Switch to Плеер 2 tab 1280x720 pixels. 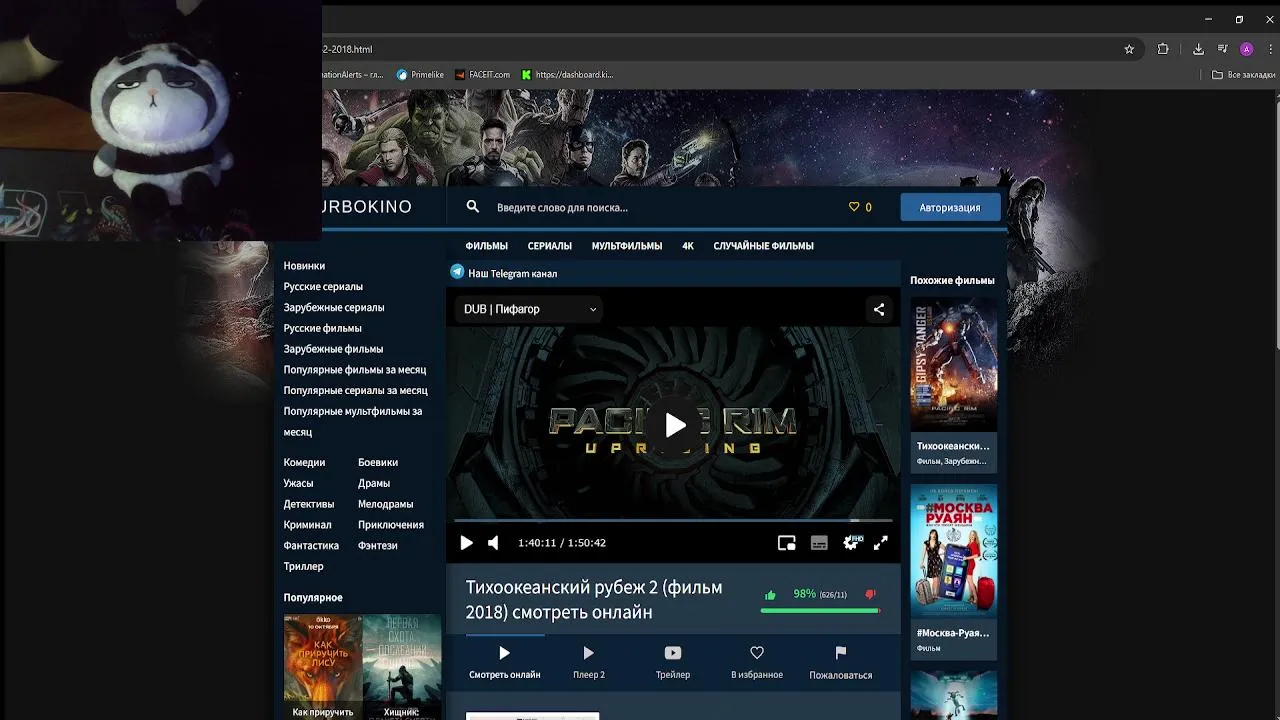[589, 663]
